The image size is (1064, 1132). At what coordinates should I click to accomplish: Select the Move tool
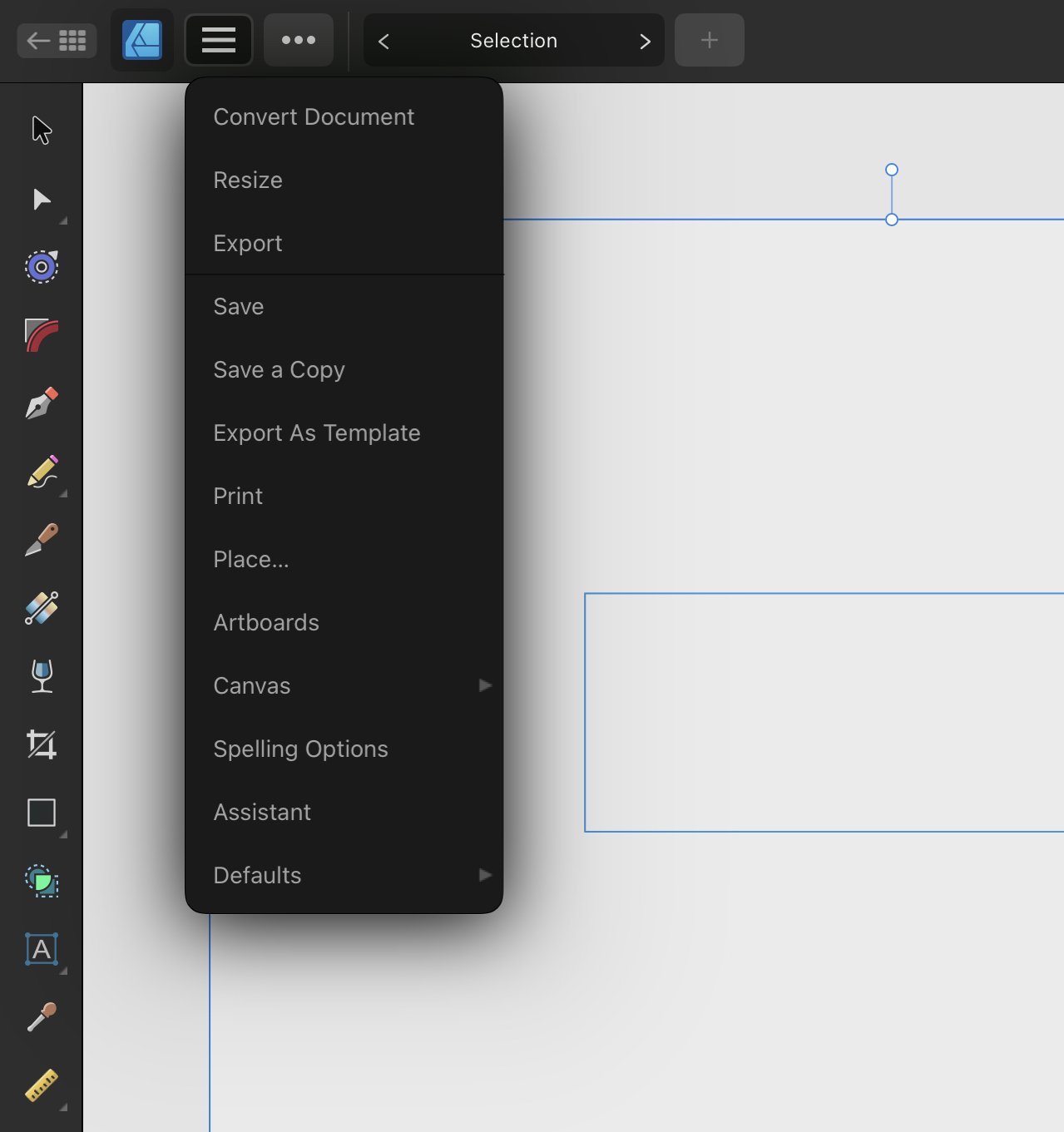pos(42,131)
